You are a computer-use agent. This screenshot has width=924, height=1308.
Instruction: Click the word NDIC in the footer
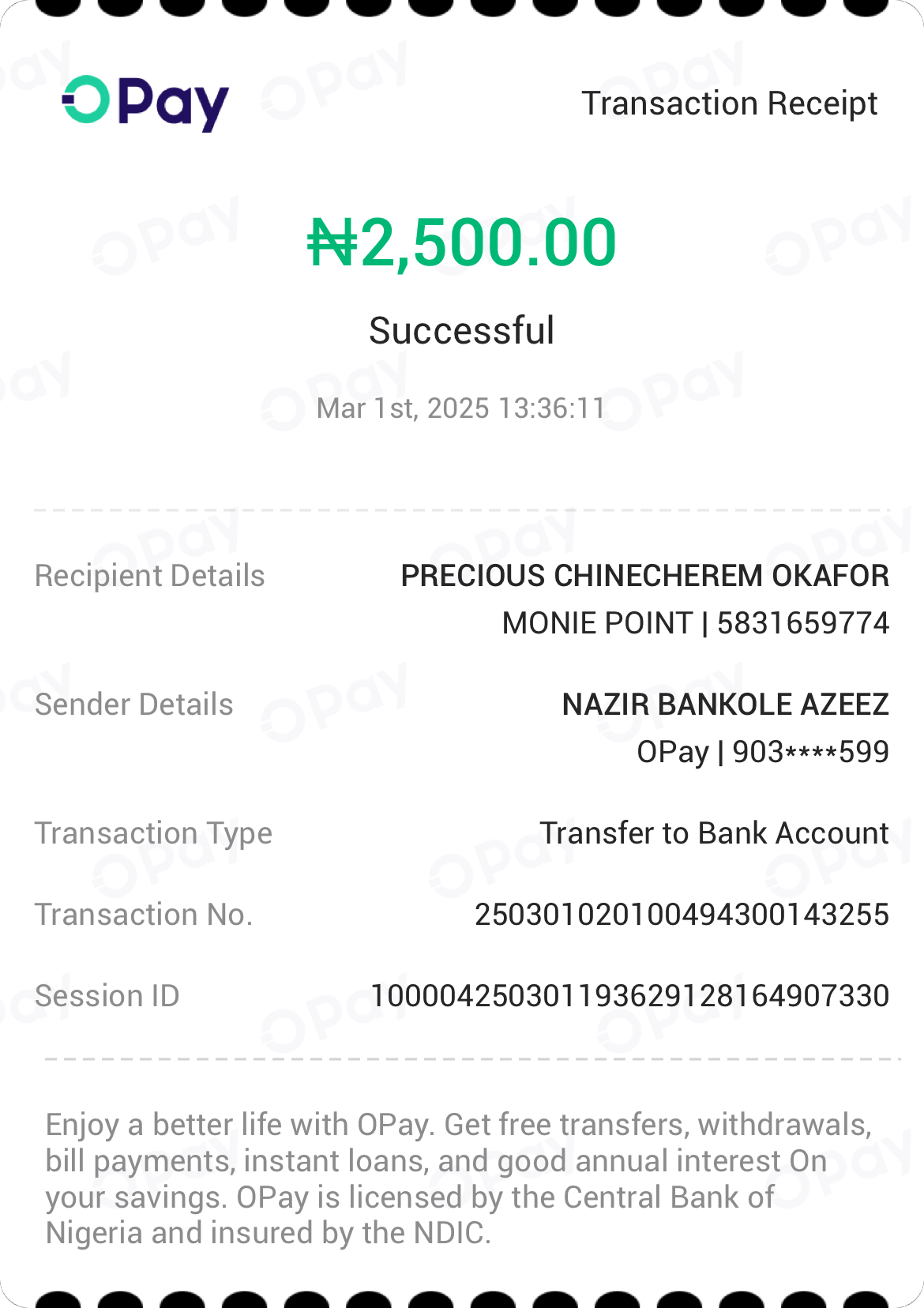[449, 1233]
